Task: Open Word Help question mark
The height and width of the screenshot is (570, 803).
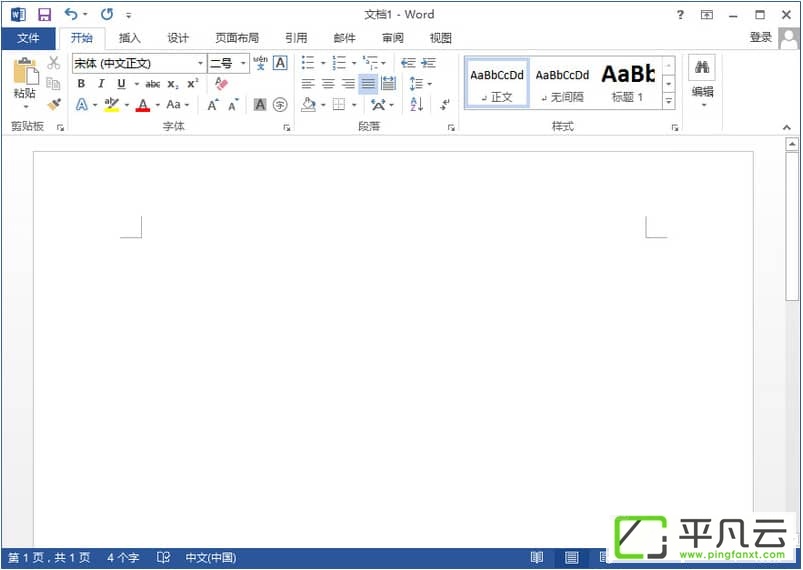Action: click(x=680, y=15)
